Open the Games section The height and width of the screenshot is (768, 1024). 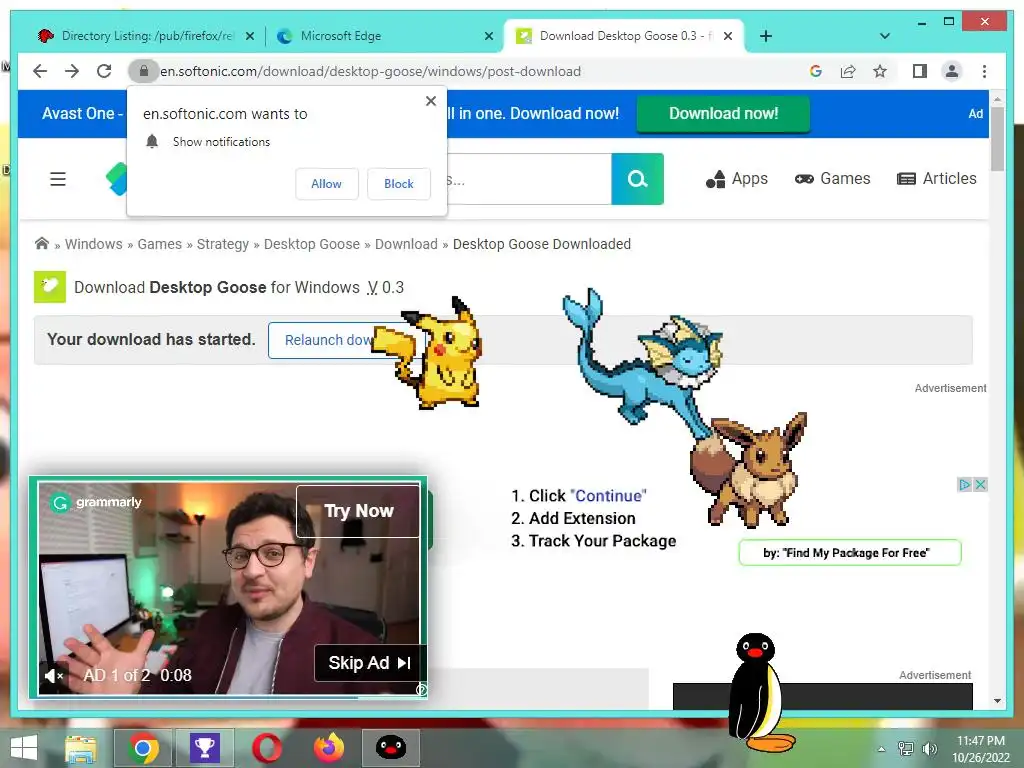pos(832,178)
